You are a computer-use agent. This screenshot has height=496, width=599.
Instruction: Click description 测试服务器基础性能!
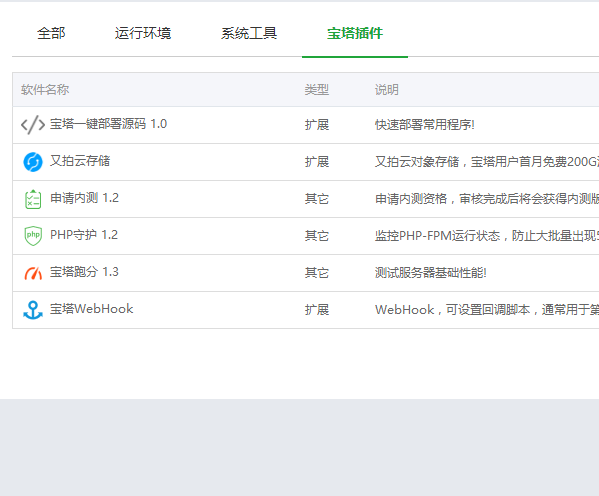coord(431,273)
